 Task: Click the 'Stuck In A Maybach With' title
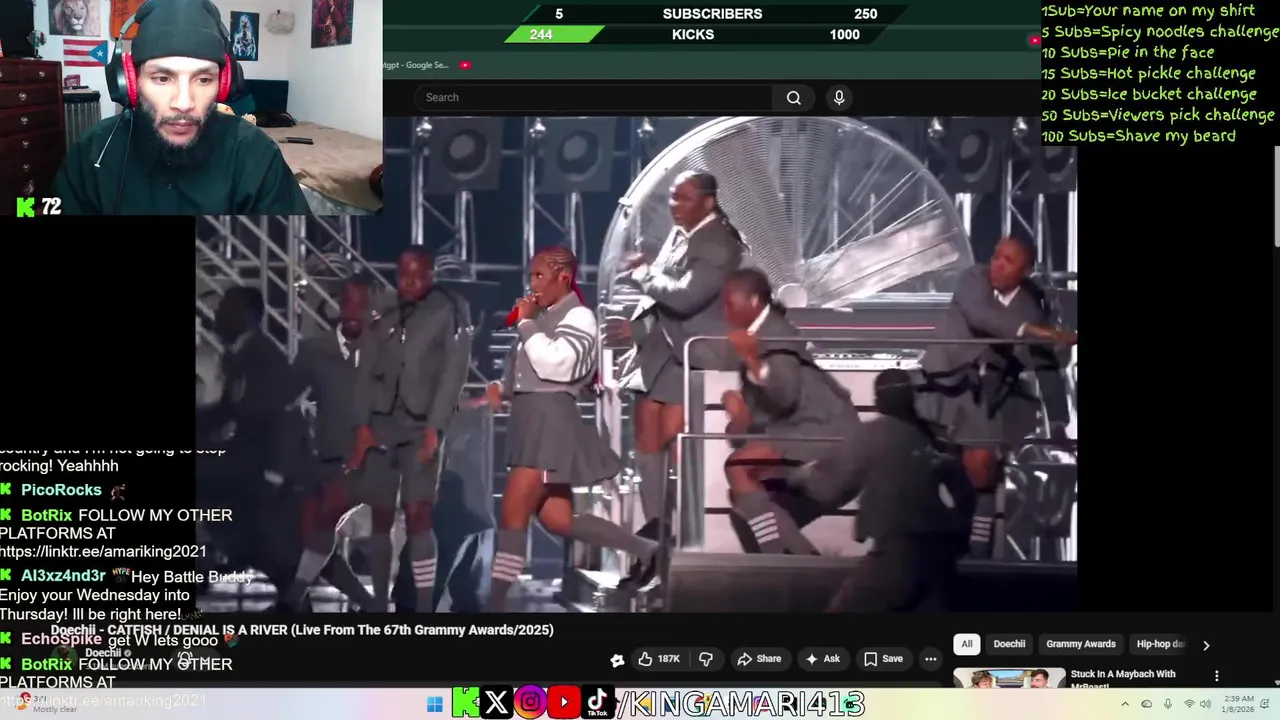tap(1123, 674)
